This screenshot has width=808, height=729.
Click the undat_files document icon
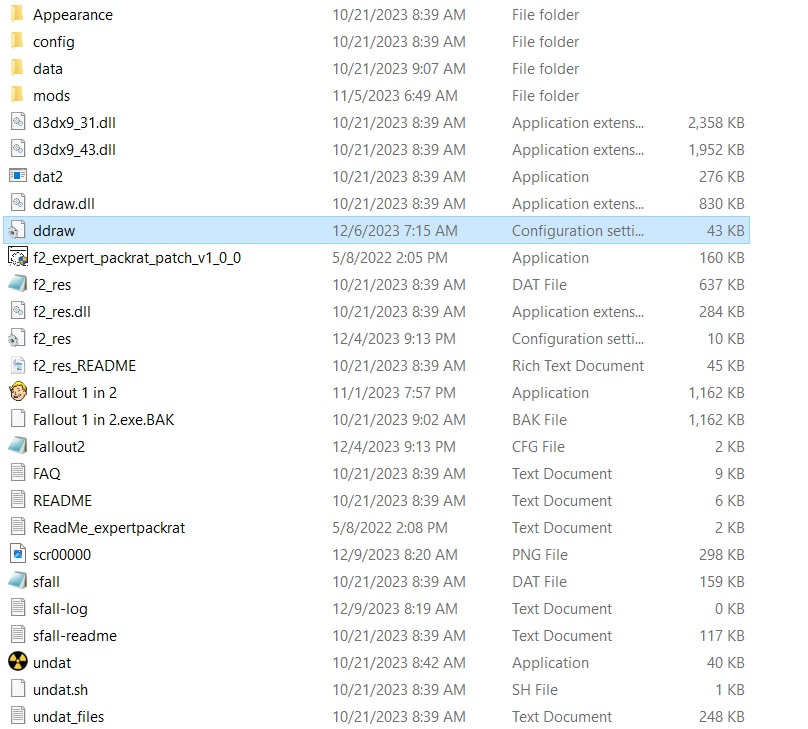click(x=18, y=716)
